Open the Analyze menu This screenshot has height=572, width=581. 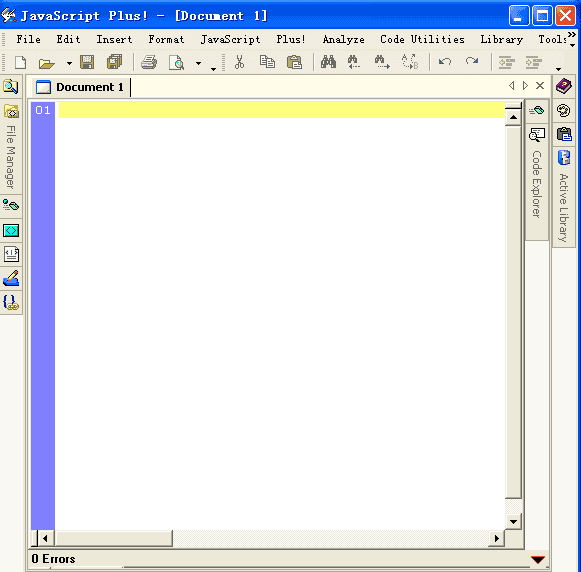coord(343,39)
